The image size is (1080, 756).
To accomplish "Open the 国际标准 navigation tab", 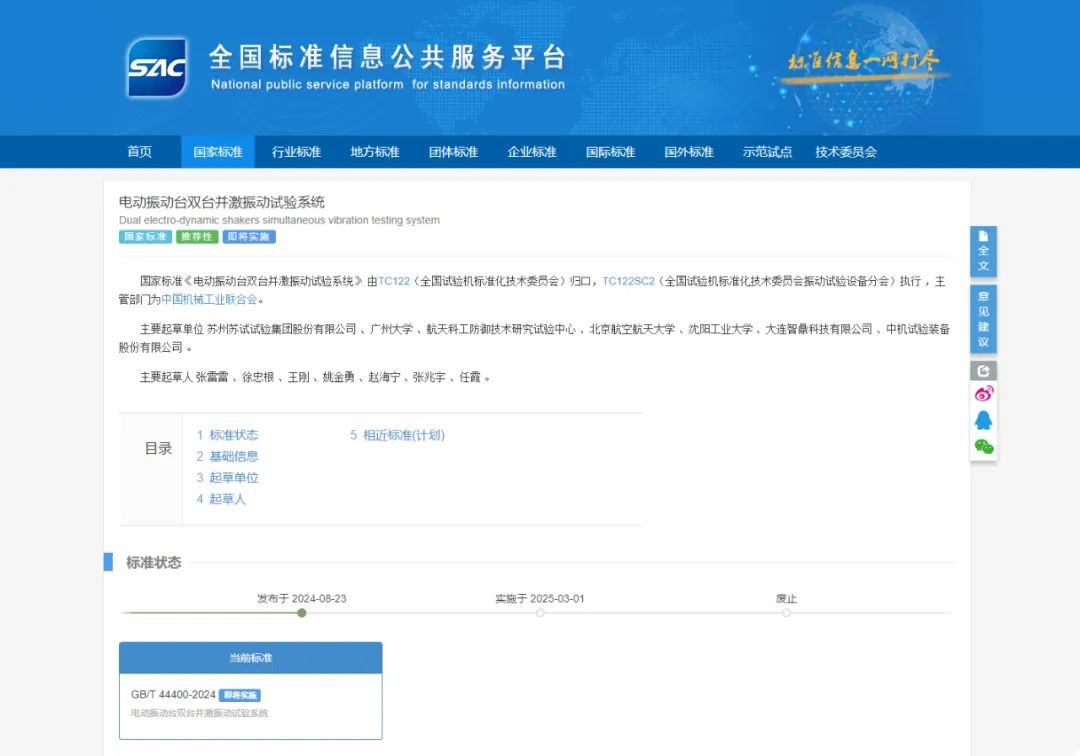I will tap(610, 152).
